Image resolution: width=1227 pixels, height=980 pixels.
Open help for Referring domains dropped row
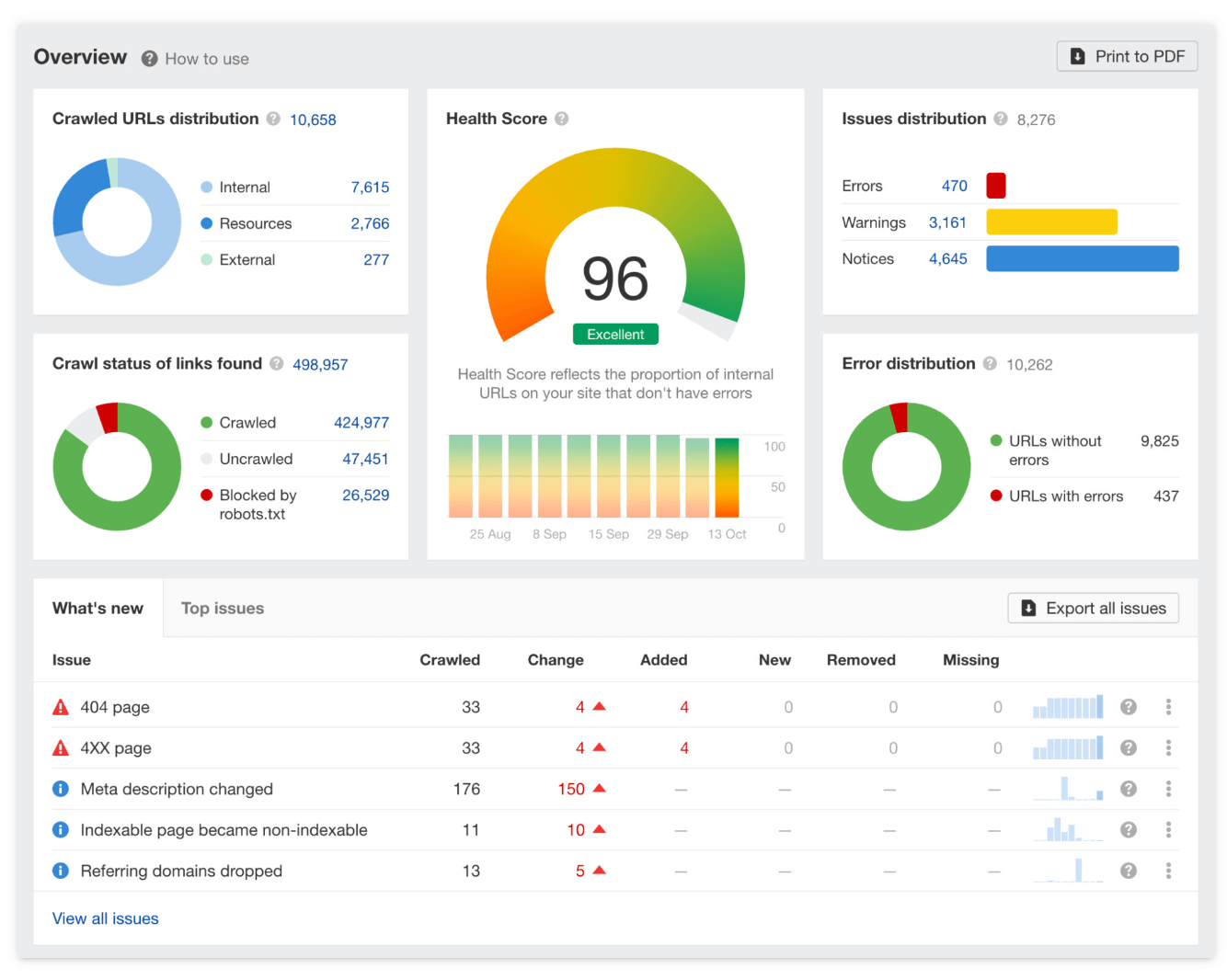1129,871
